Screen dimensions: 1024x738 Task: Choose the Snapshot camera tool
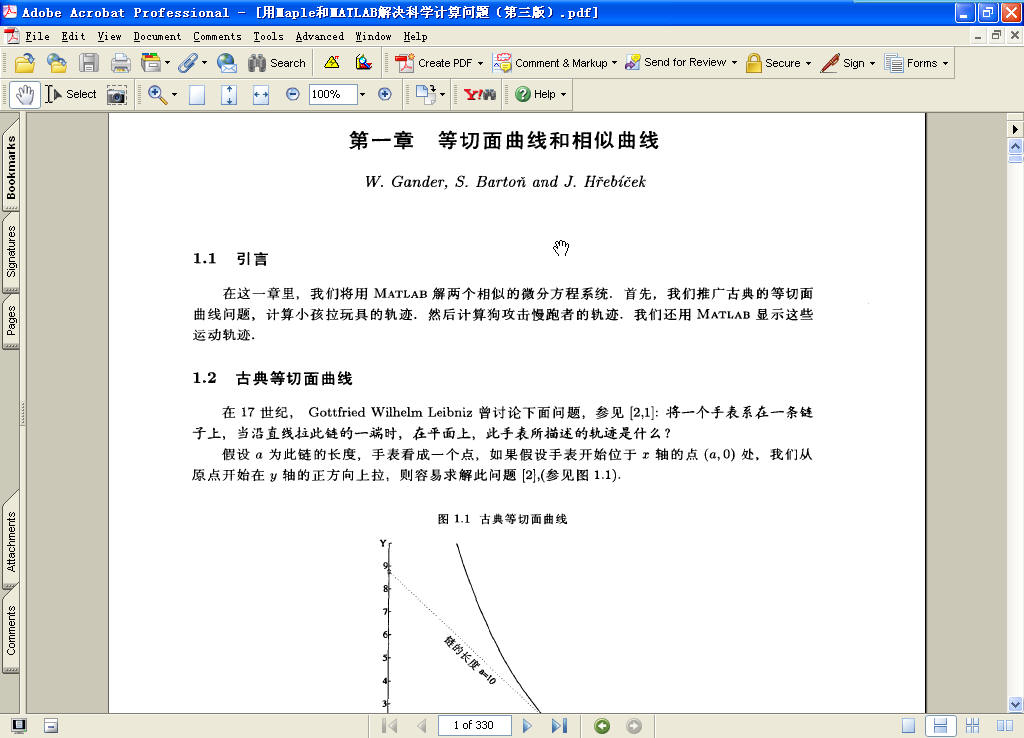coord(117,95)
